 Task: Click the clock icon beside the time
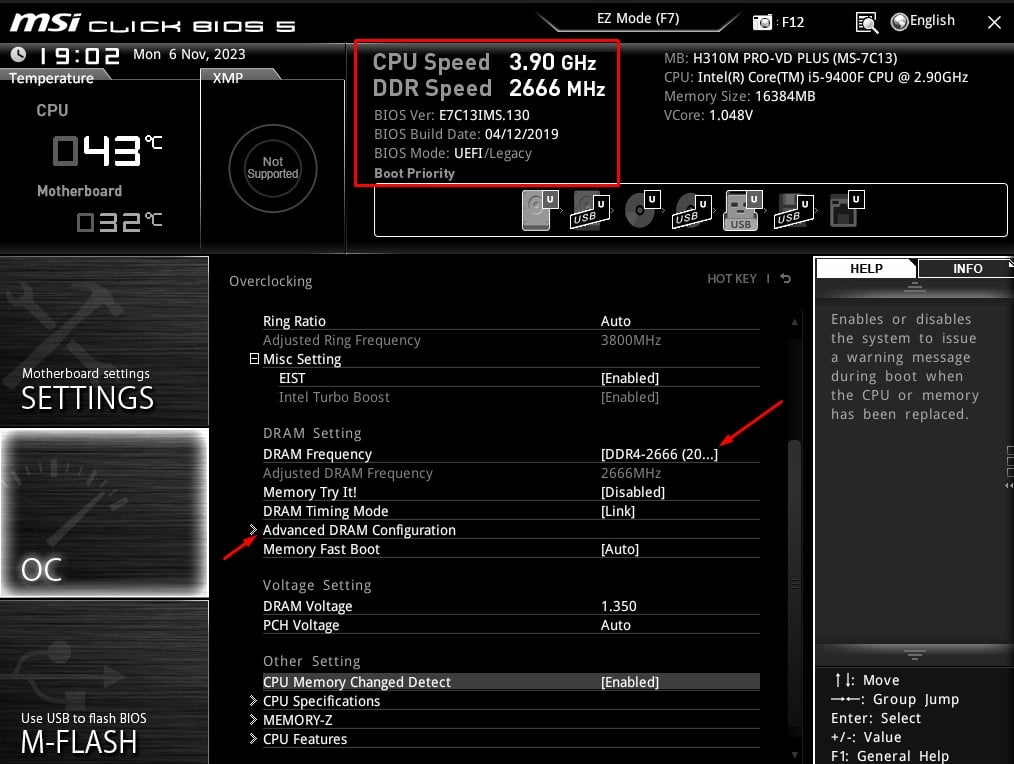[x=19, y=55]
